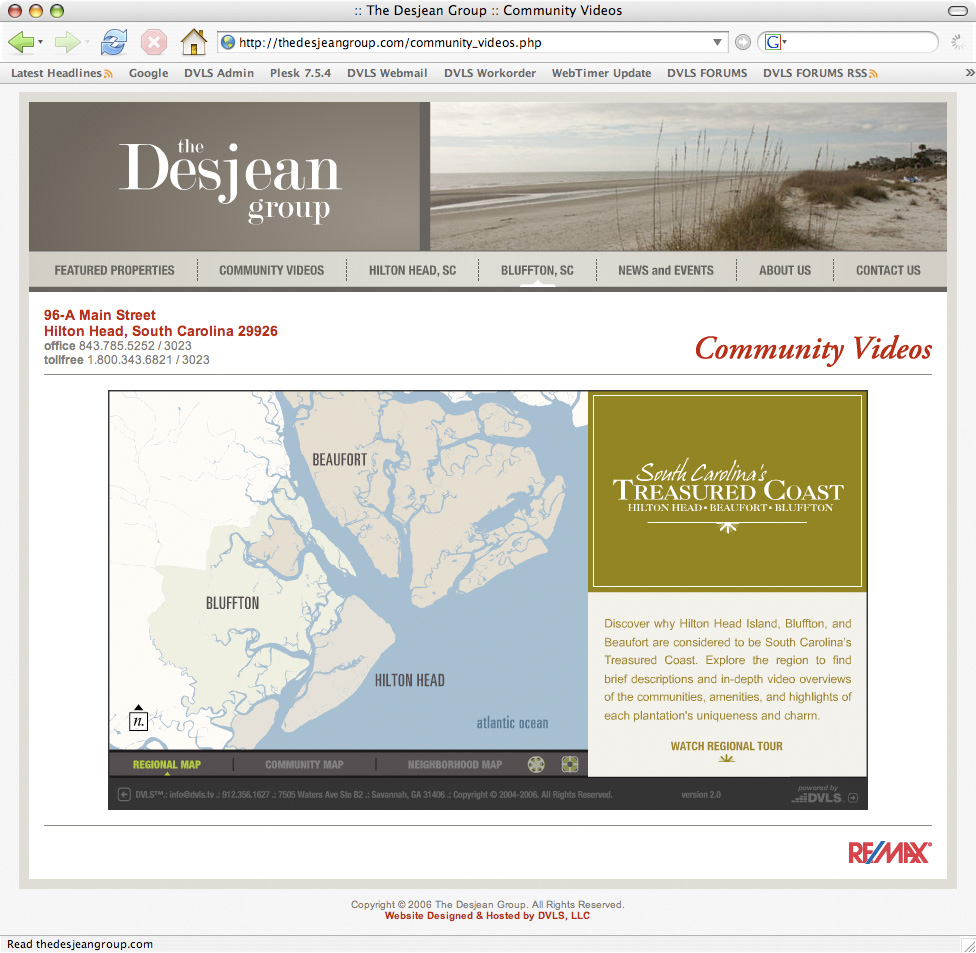Viewport: 976px width, 953px height.
Task: Click 'version 2.0' footer text
Action: coord(701,795)
